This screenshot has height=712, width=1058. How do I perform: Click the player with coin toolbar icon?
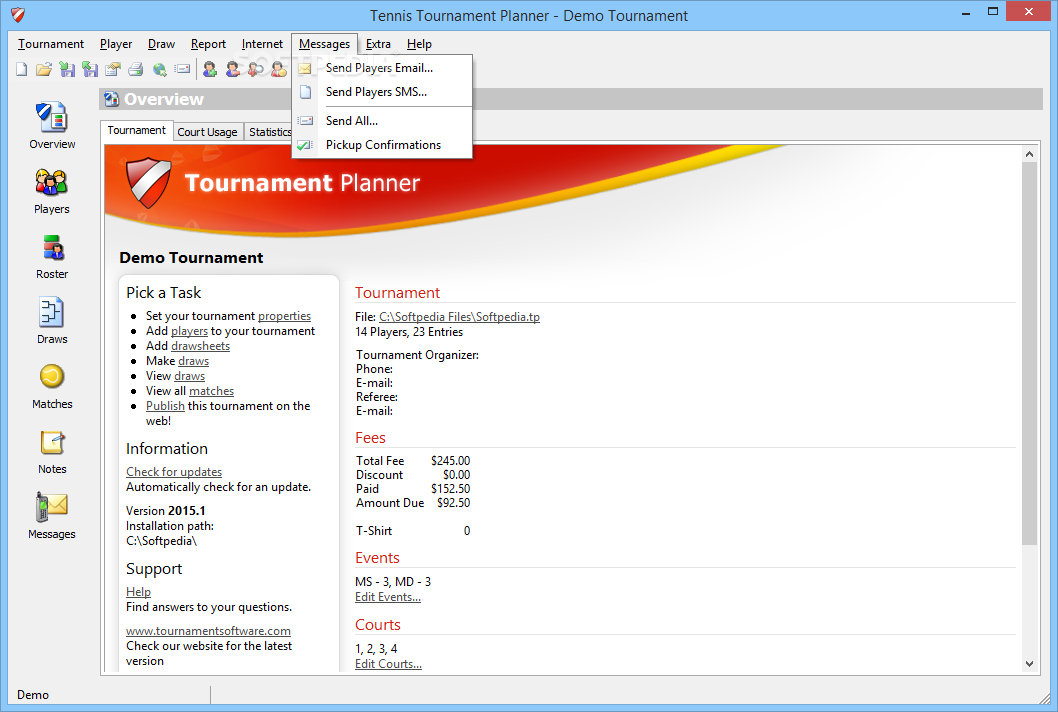(279, 69)
